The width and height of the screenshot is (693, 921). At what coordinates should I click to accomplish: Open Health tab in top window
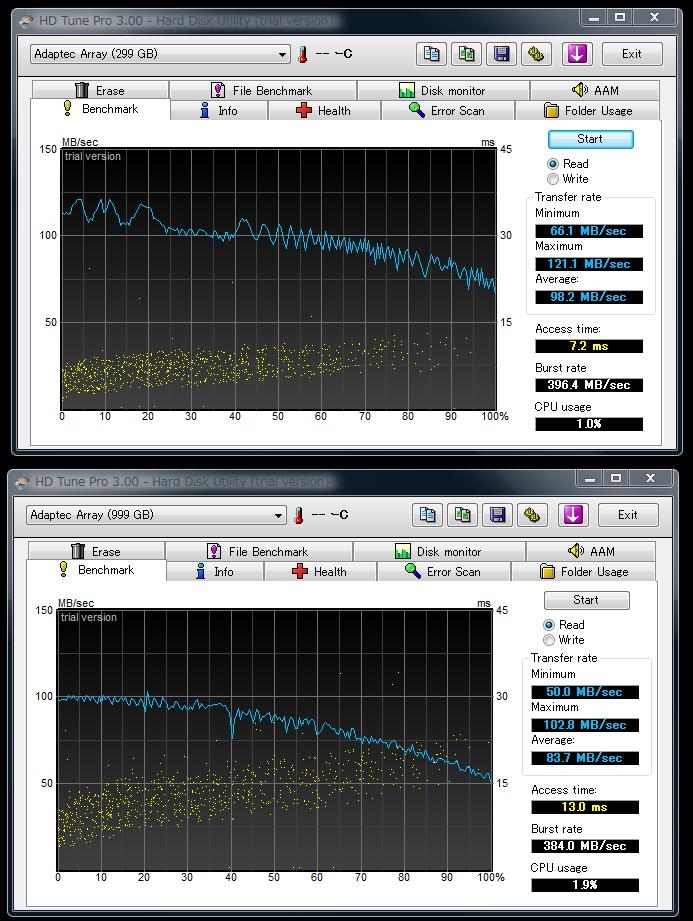click(x=324, y=110)
